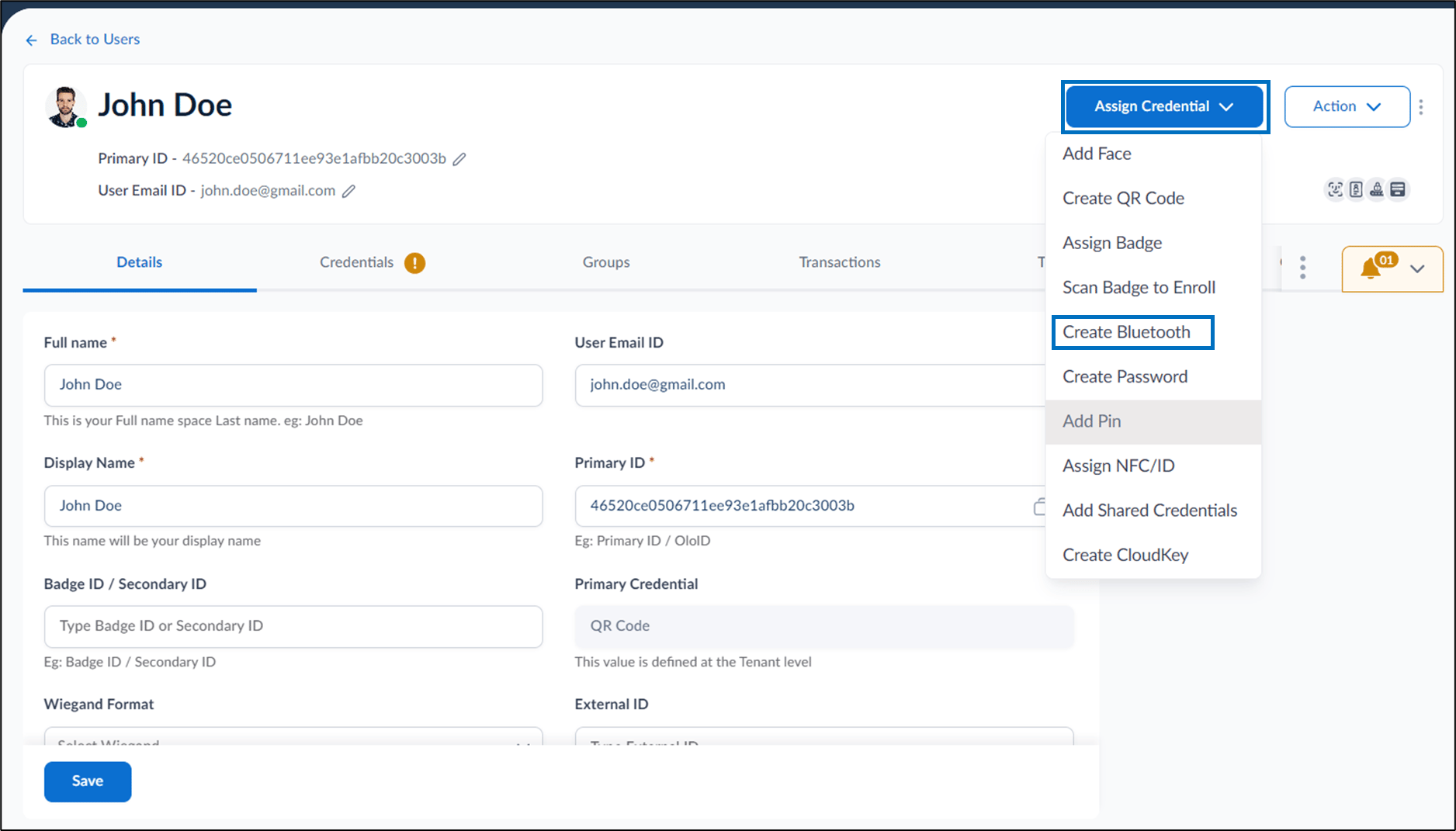
Task: Click the Save button
Action: coord(88,781)
